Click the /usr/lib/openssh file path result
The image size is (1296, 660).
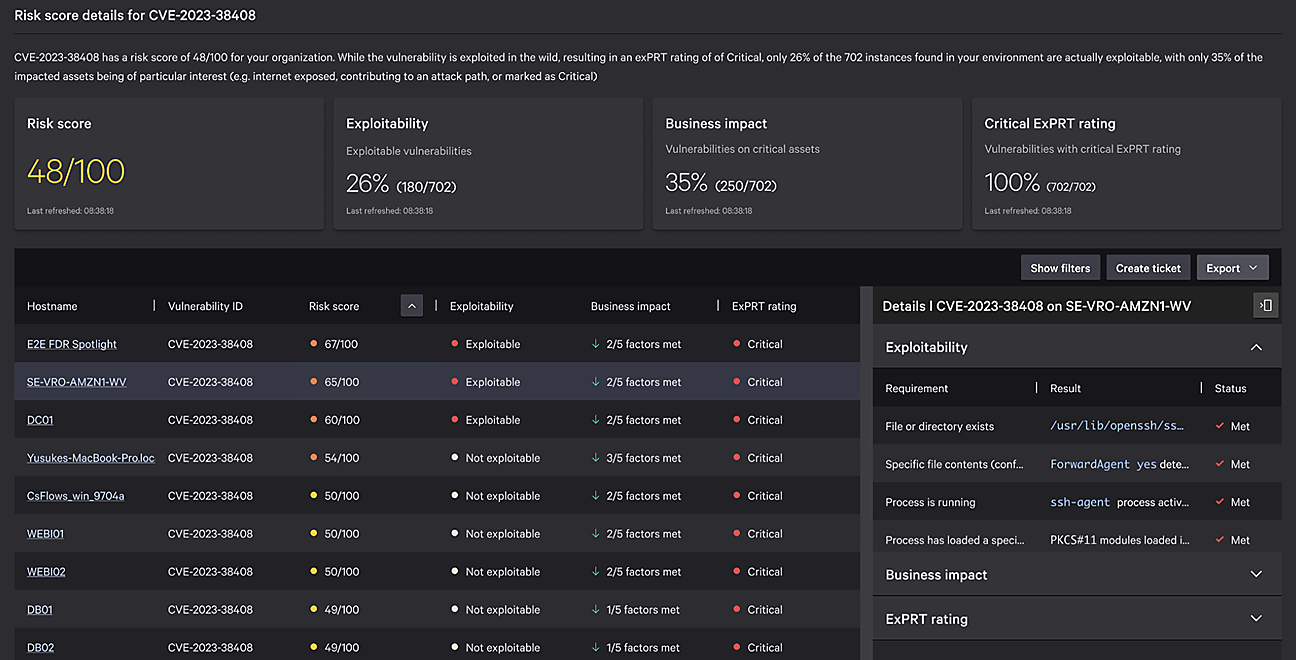1116,426
